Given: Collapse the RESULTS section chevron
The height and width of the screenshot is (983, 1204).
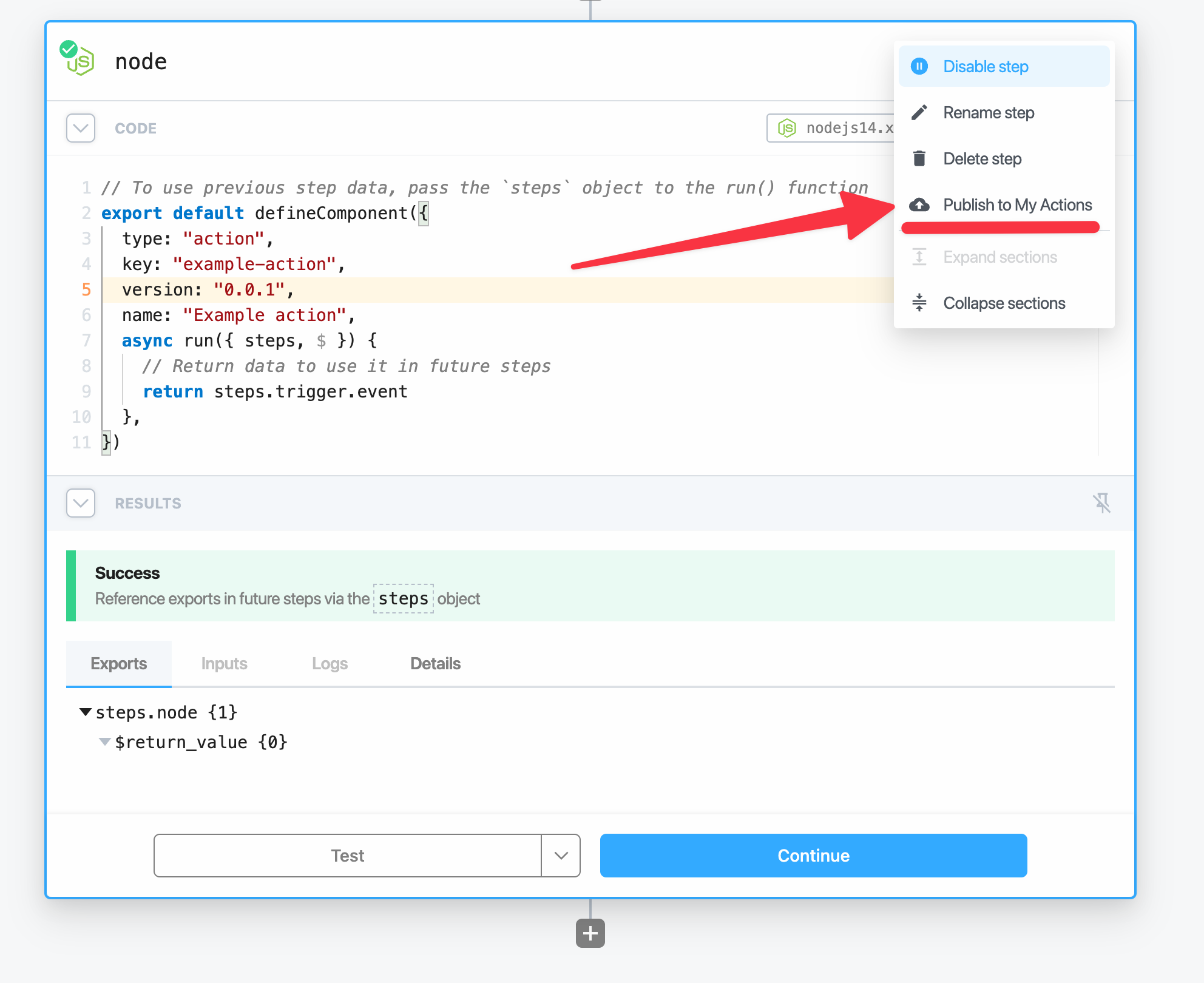Looking at the screenshot, I should (81, 503).
